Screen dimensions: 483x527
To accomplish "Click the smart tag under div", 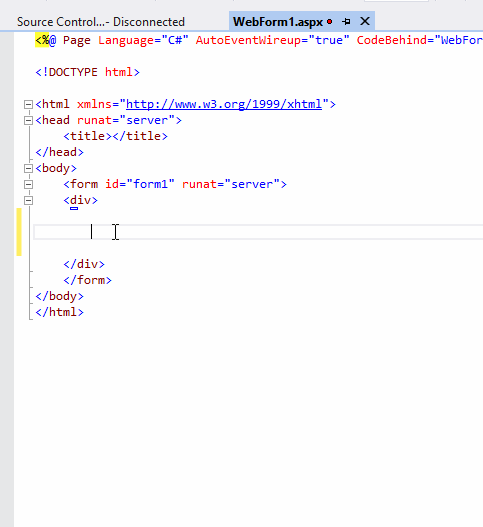I will (74, 209).
